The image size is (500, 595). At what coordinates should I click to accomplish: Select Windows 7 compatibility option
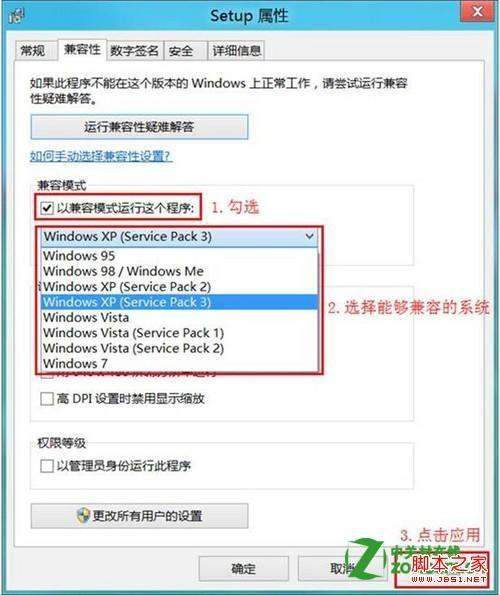pos(179,364)
